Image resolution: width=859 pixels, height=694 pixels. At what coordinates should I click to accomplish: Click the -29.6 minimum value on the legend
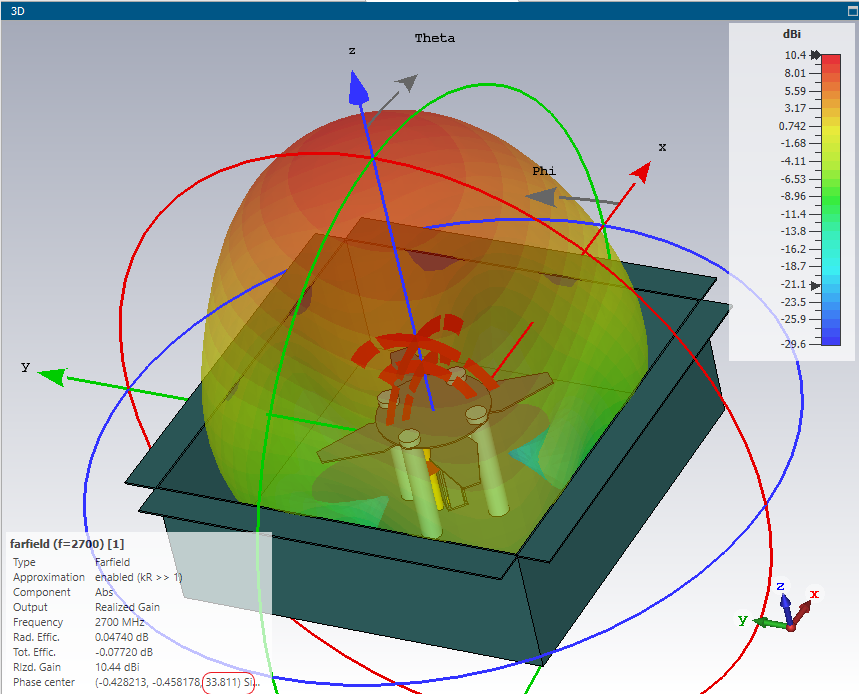(793, 344)
